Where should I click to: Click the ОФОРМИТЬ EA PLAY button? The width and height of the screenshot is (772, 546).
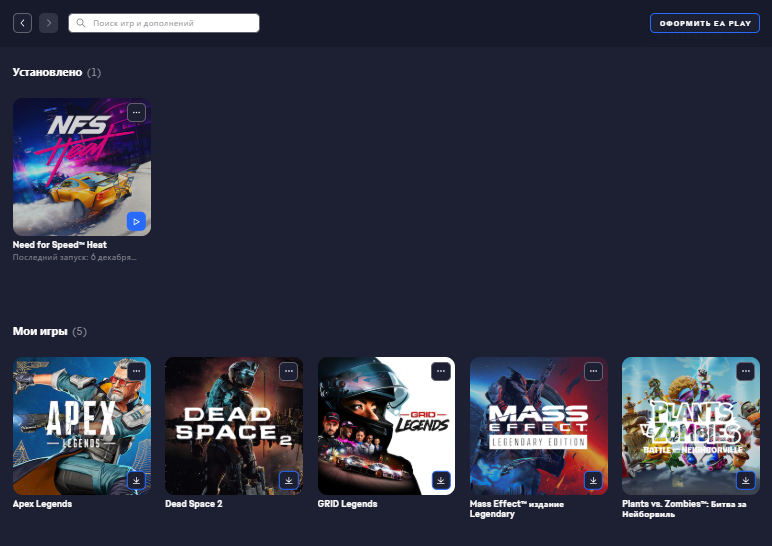[x=705, y=23]
